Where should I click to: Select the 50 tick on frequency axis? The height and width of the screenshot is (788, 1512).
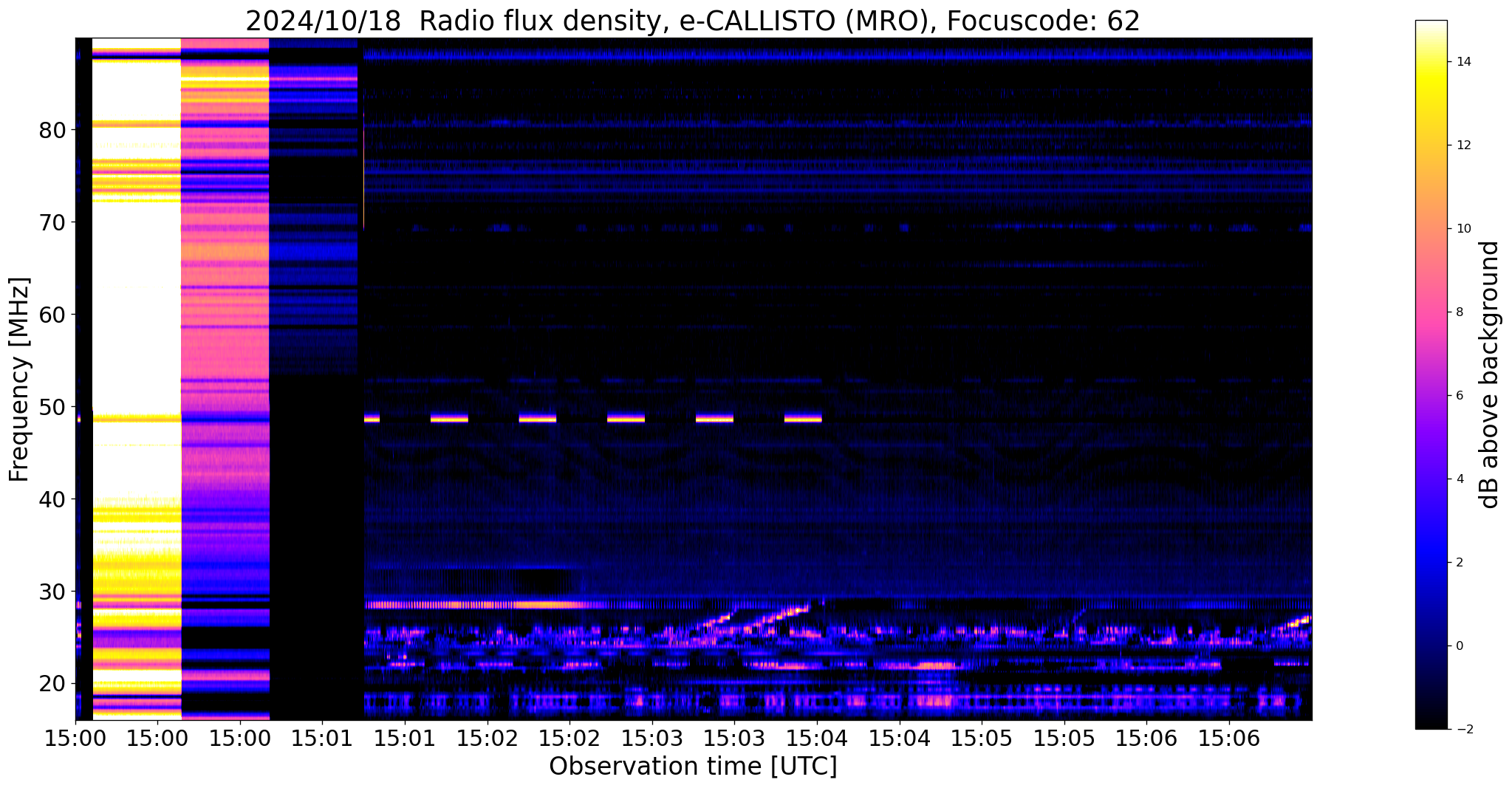[52, 407]
